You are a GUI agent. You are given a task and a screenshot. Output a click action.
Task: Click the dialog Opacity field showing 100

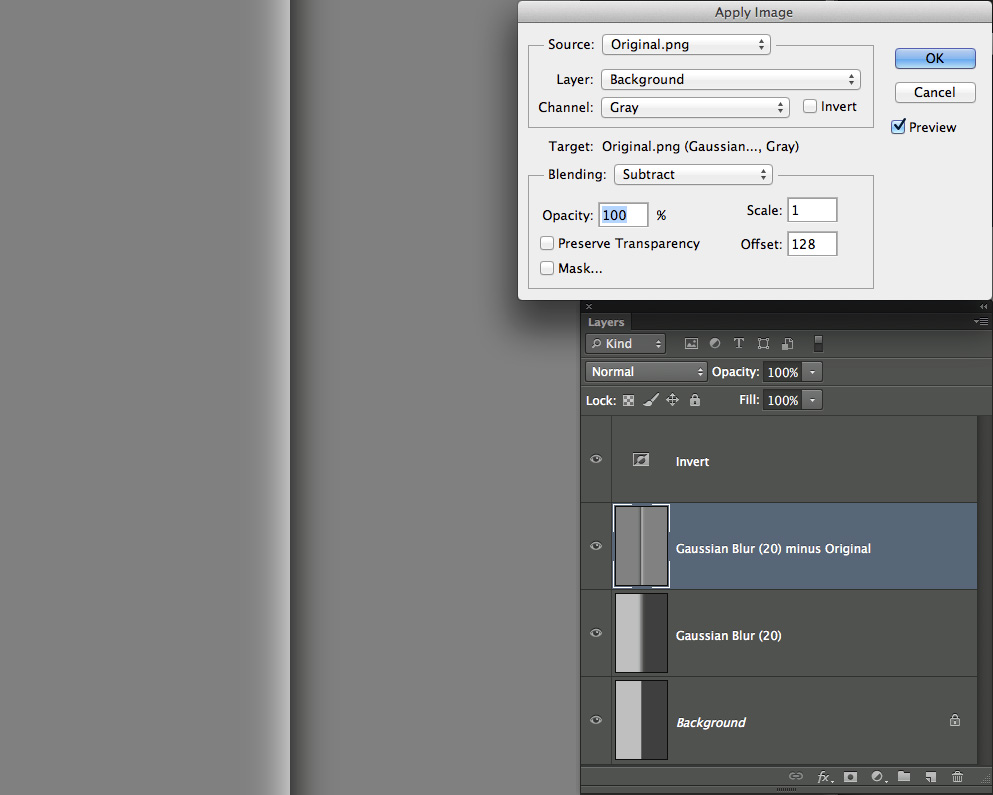[623, 215]
